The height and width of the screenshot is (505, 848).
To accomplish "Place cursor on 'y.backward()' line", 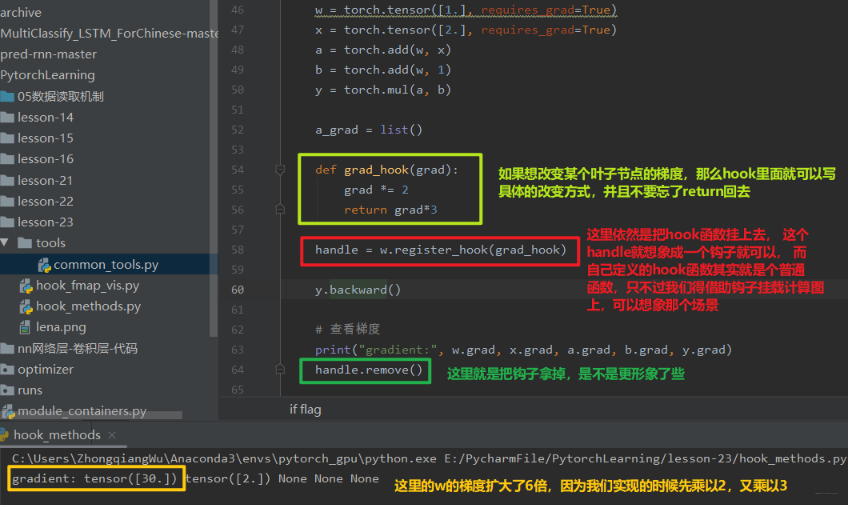I will point(358,290).
